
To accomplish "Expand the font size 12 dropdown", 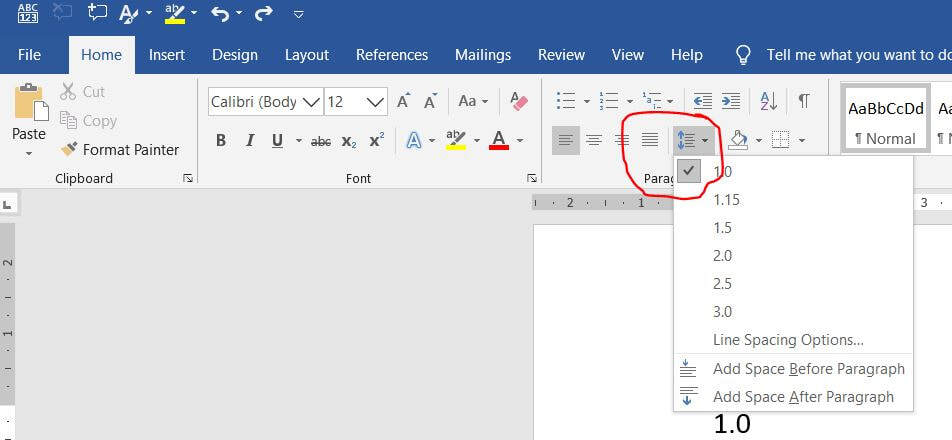I will coord(375,102).
